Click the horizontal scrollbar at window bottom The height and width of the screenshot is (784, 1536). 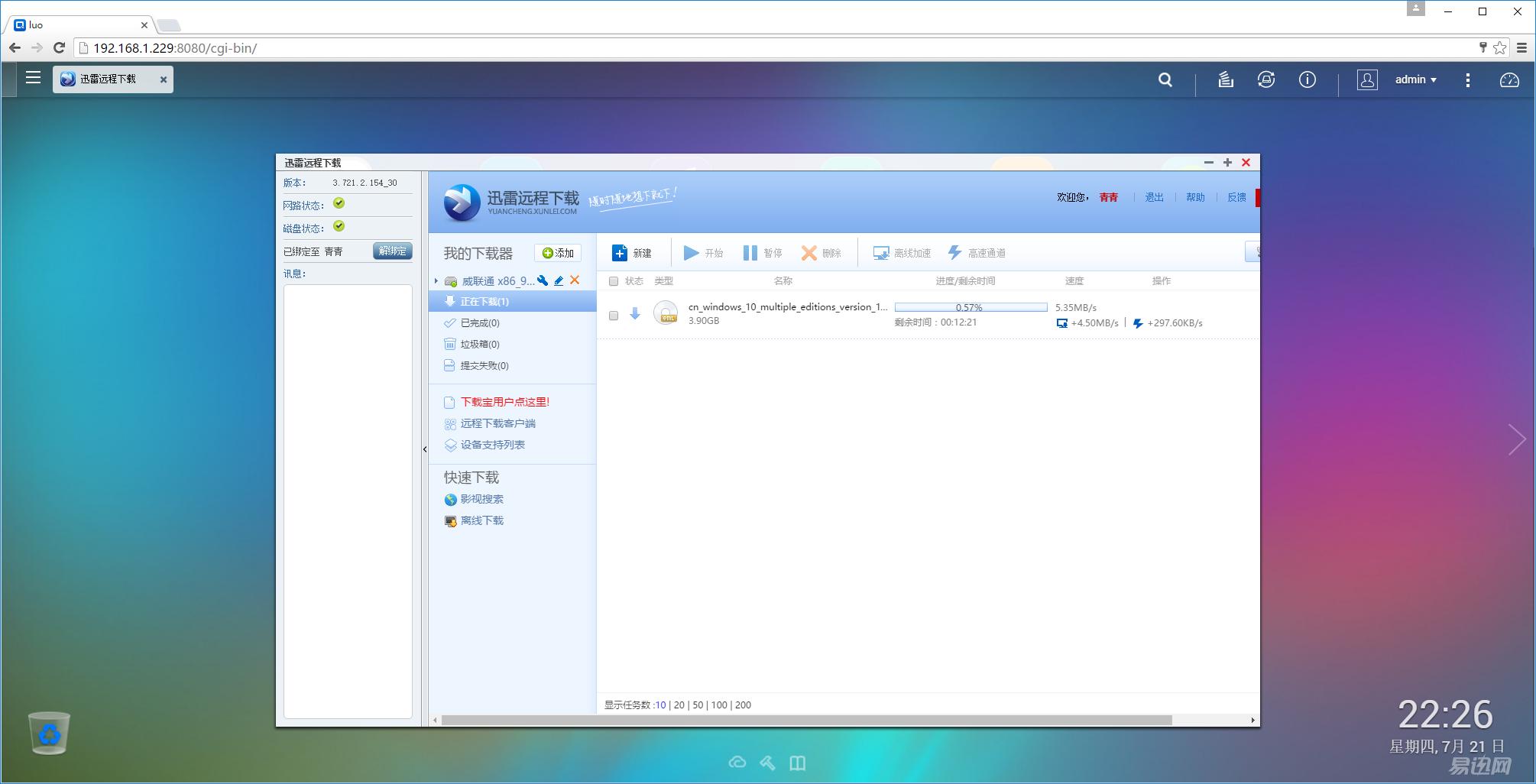(806, 720)
